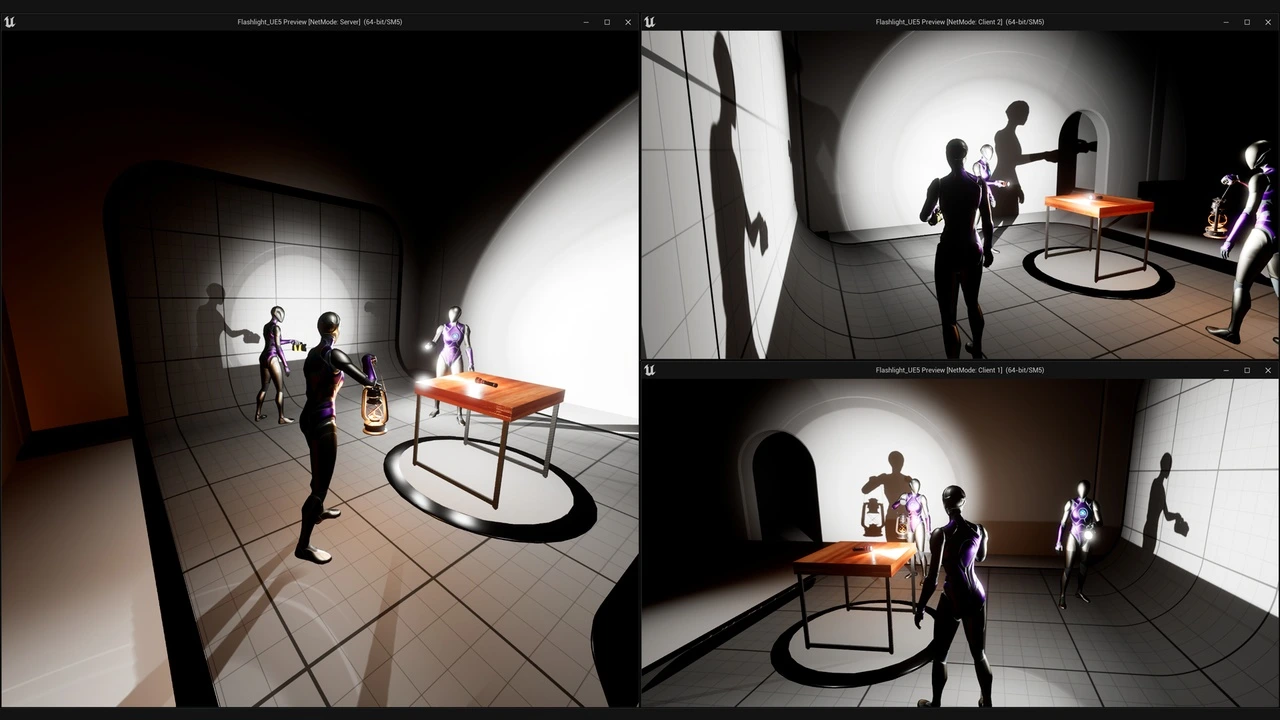Click the Unreal logo in Client 1 window

click(x=650, y=370)
